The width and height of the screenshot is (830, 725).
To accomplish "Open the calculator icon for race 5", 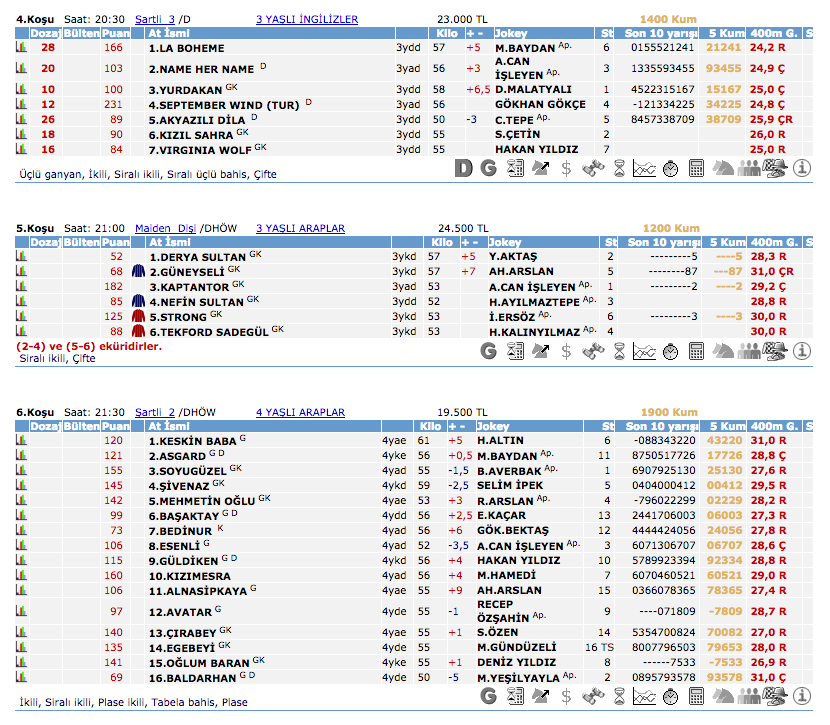I will point(697,351).
